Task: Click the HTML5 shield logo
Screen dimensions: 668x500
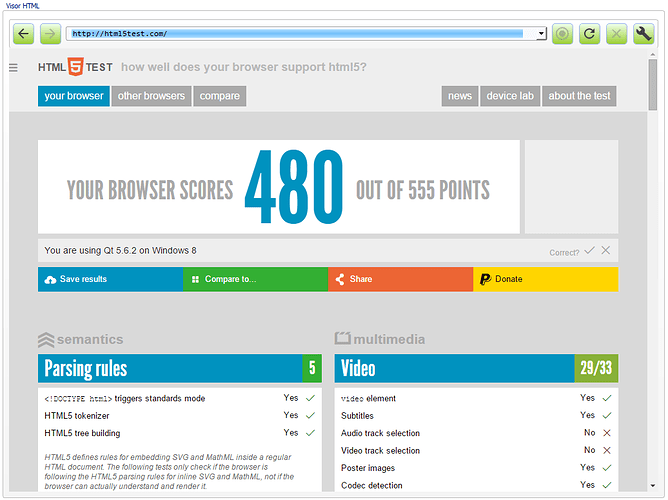Action: (x=75, y=67)
